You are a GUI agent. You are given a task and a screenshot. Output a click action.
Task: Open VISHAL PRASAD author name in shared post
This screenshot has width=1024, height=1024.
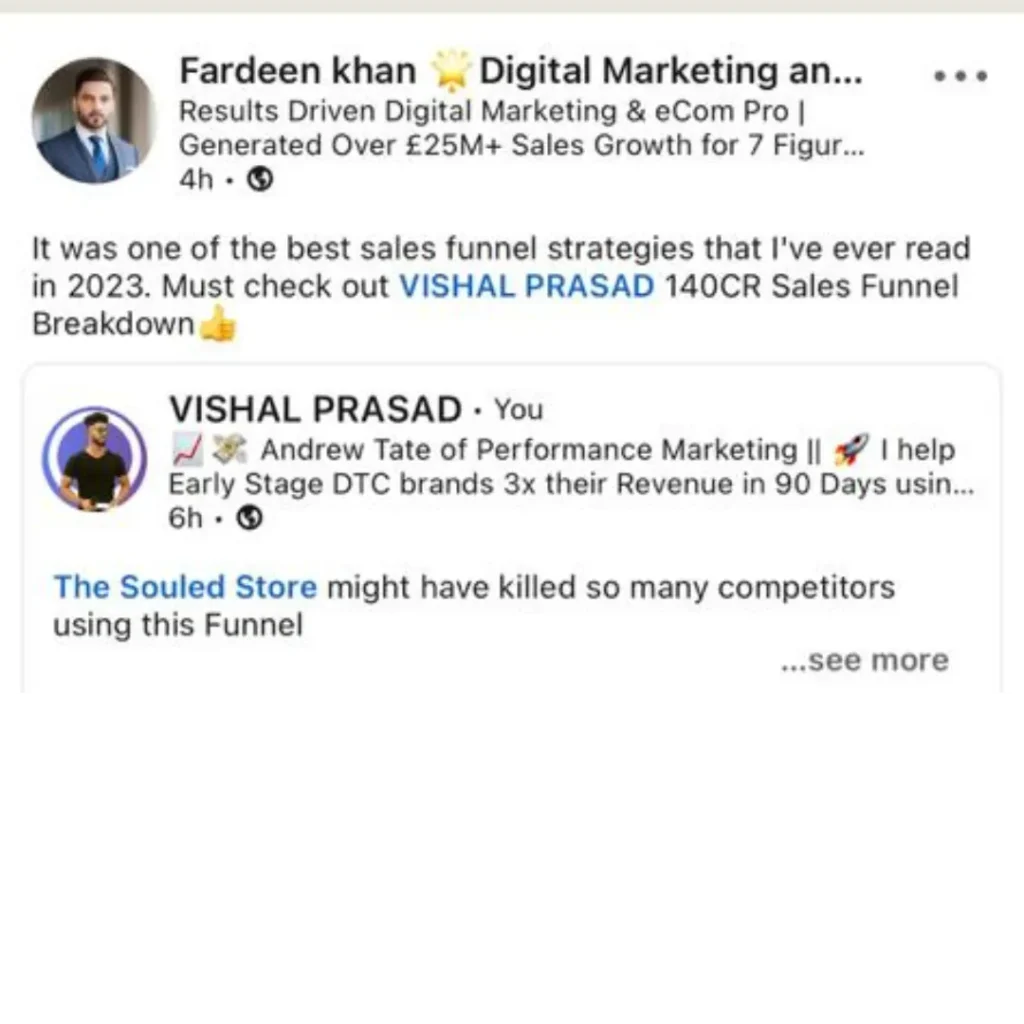(x=315, y=409)
